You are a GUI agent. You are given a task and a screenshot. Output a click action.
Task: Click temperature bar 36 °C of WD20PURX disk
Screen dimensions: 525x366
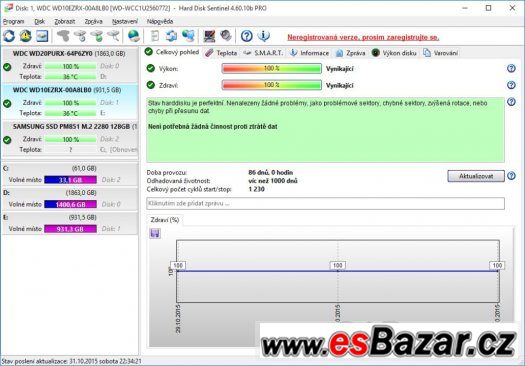[70, 77]
